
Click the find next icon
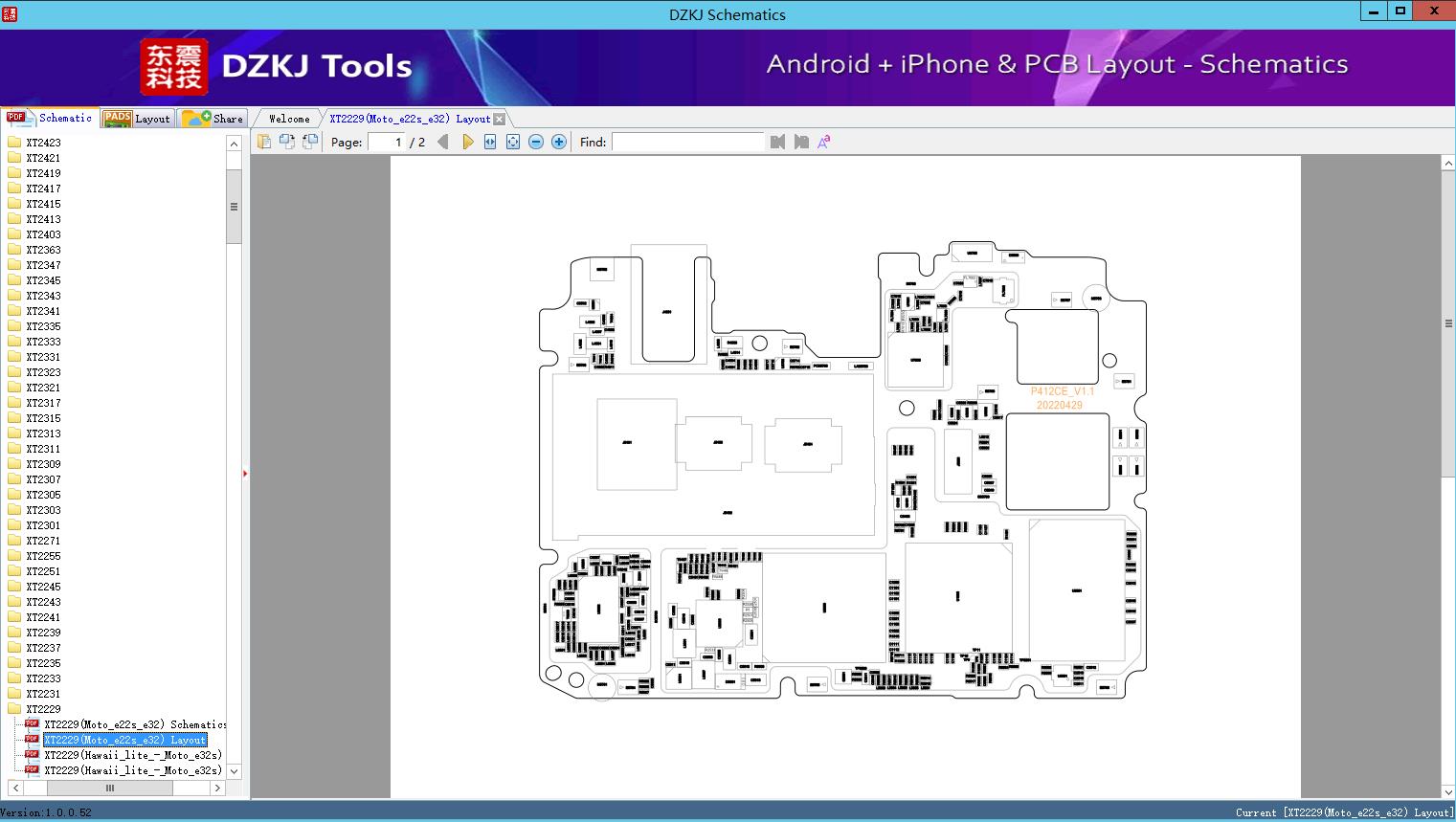pyautogui.click(x=801, y=142)
